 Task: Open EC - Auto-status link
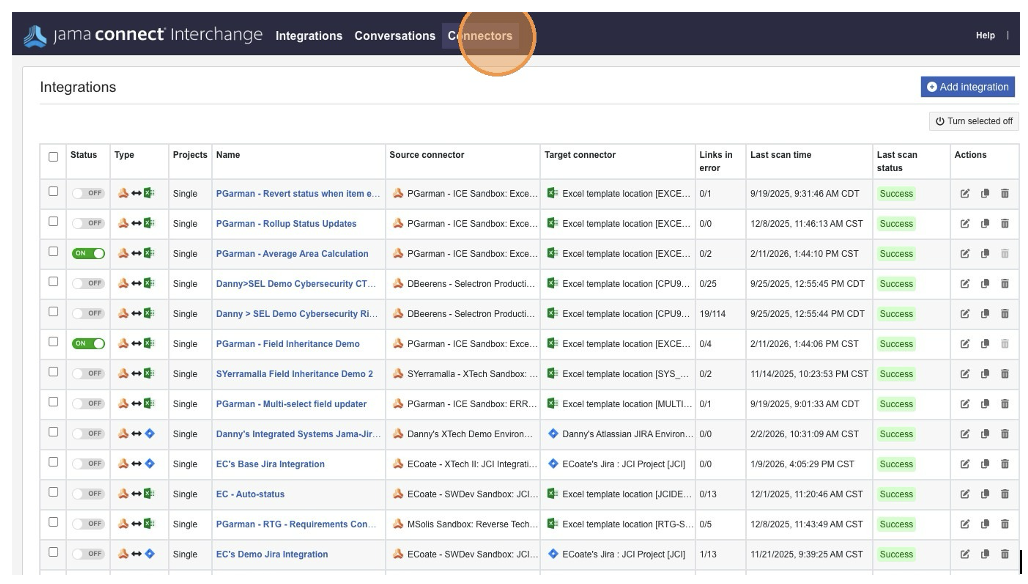pos(250,494)
